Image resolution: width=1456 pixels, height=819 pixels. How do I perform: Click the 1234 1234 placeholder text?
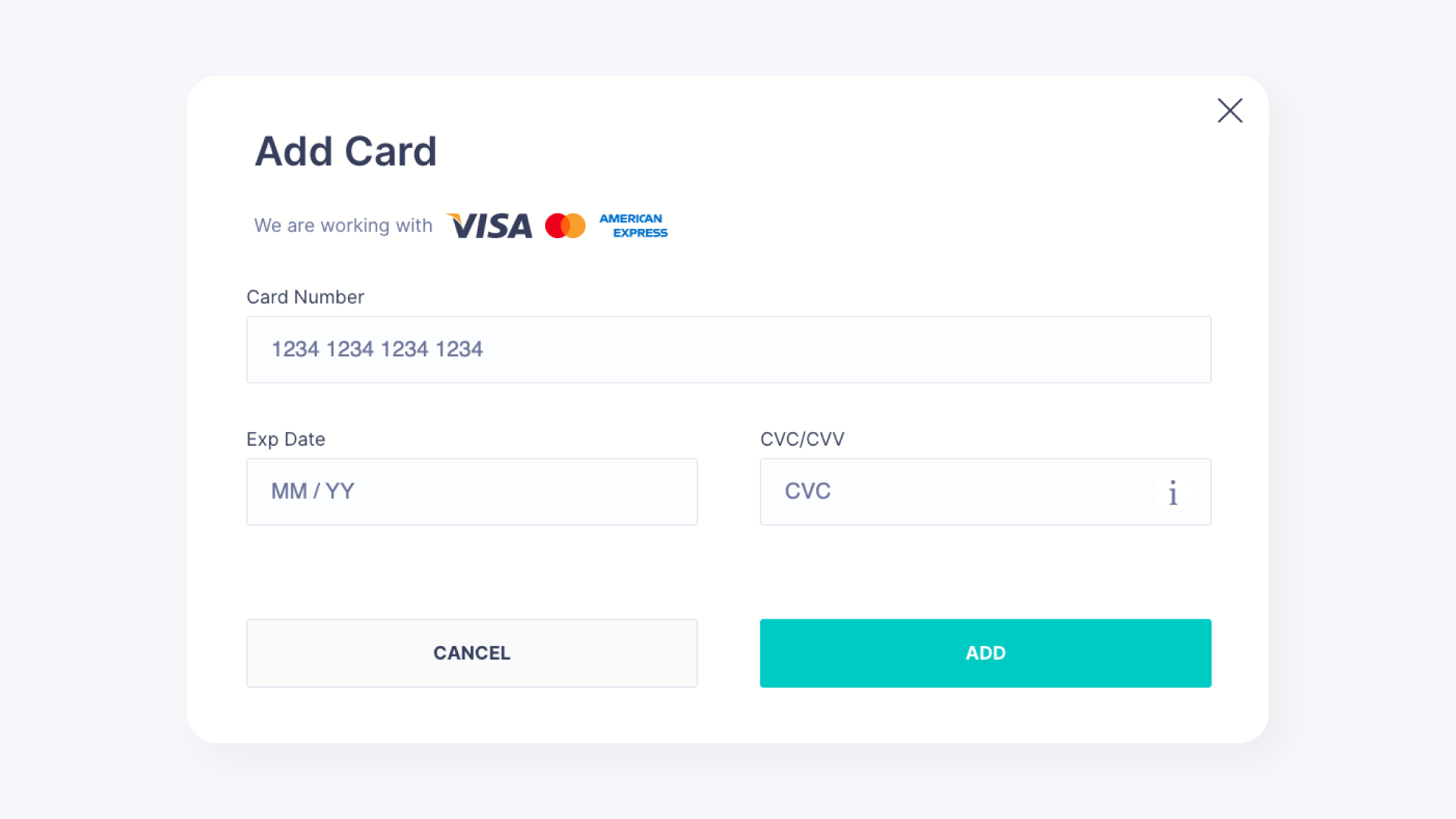coord(377,349)
